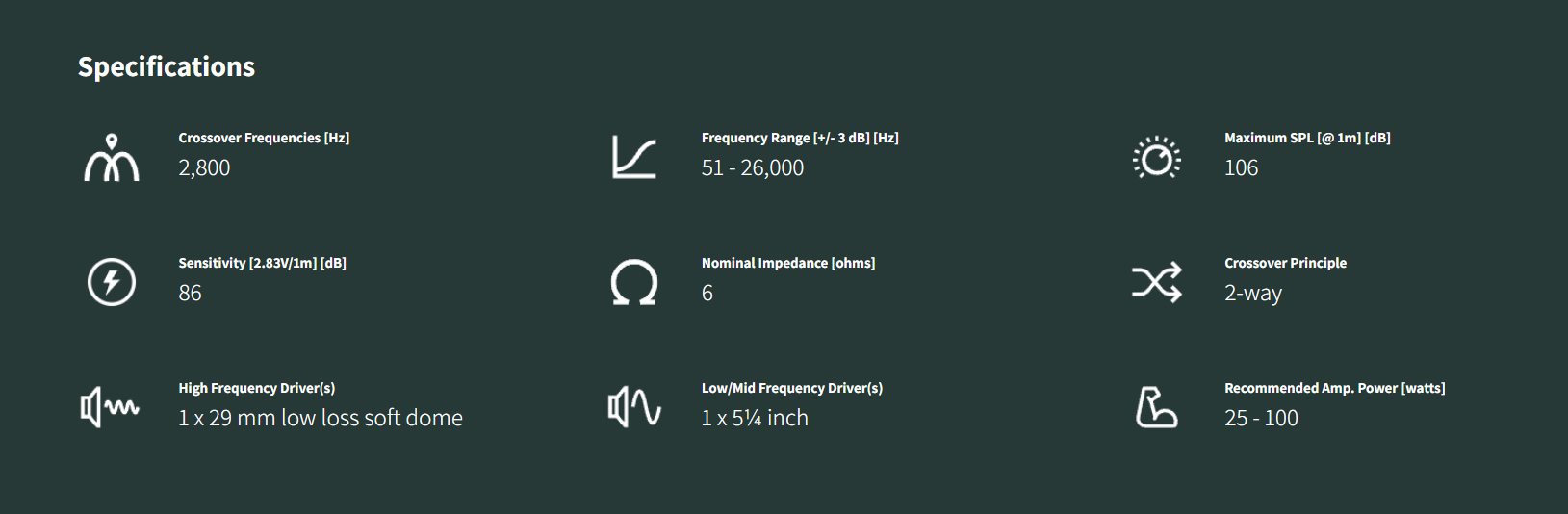This screenshot has height=514, width=1568.
Task: Click the 1 x 29 mm low loss soft dome text
Action: pyautogui.click(x=321, y=418)
